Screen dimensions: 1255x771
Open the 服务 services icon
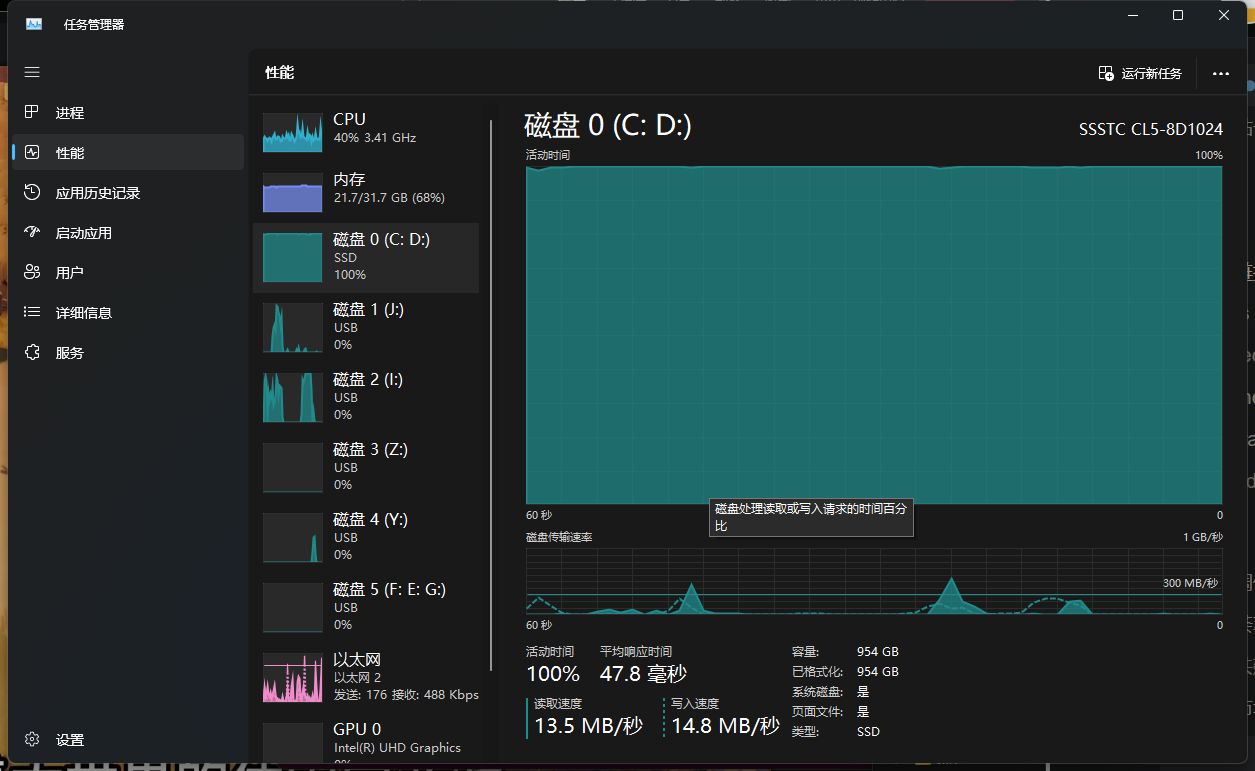(x=32, y=352)
